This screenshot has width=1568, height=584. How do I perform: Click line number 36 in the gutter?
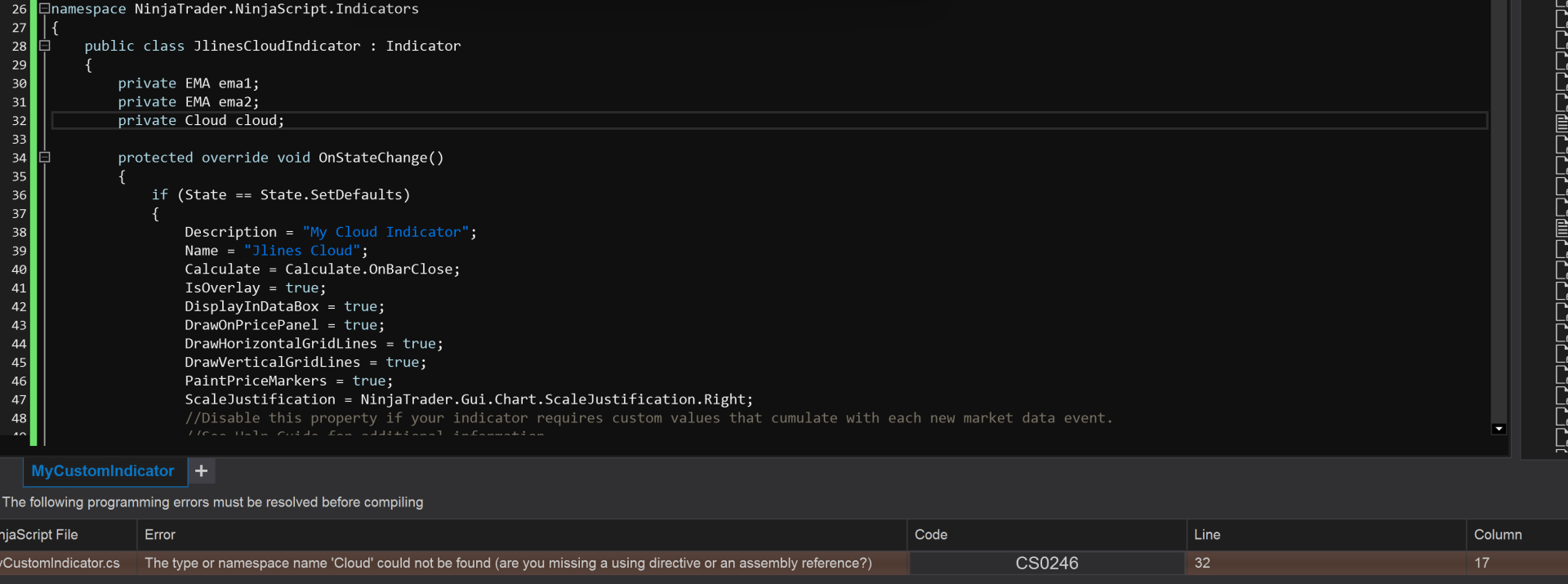[x=19, y=195]
